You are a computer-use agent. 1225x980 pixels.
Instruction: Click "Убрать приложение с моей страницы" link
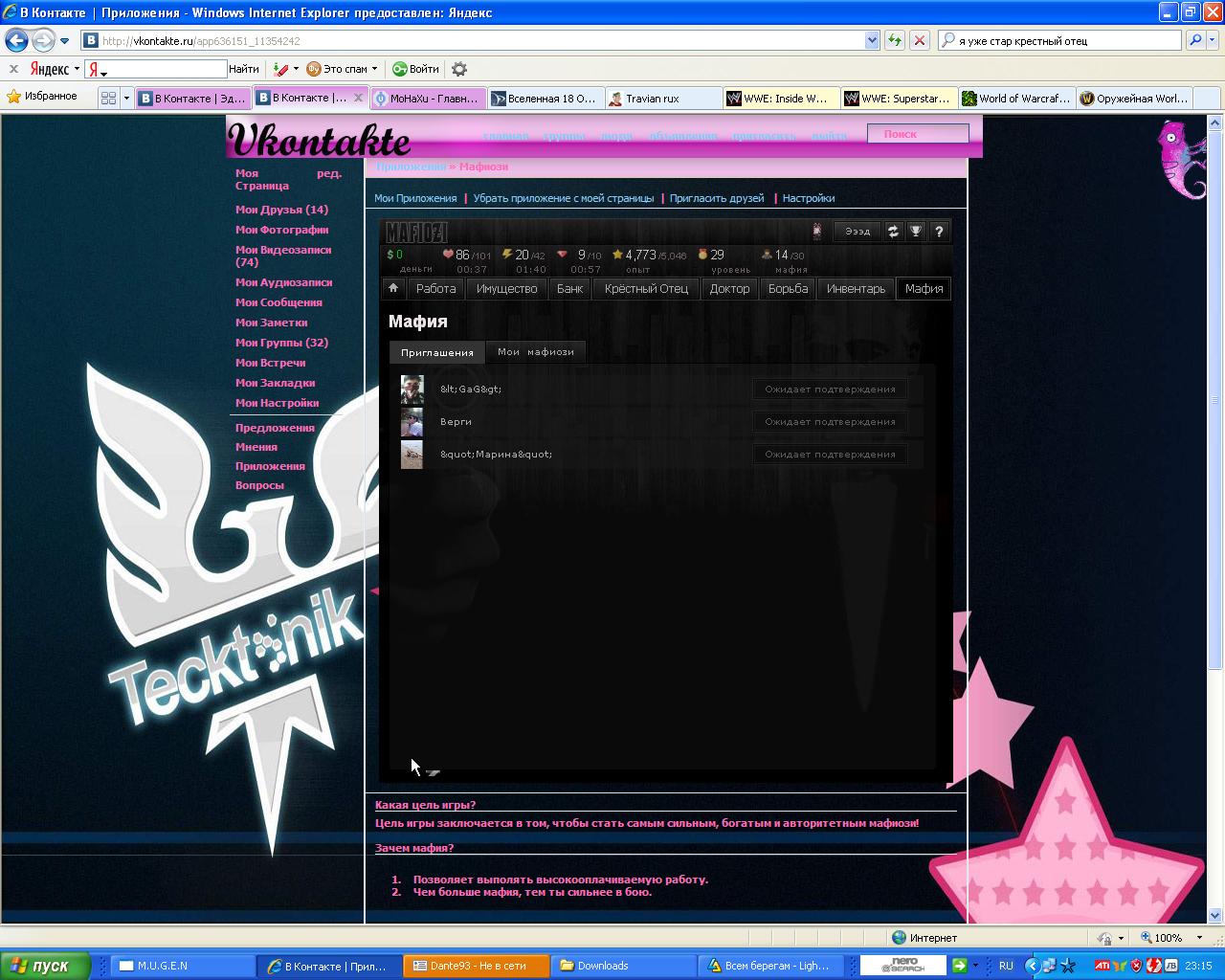point(564,198)
